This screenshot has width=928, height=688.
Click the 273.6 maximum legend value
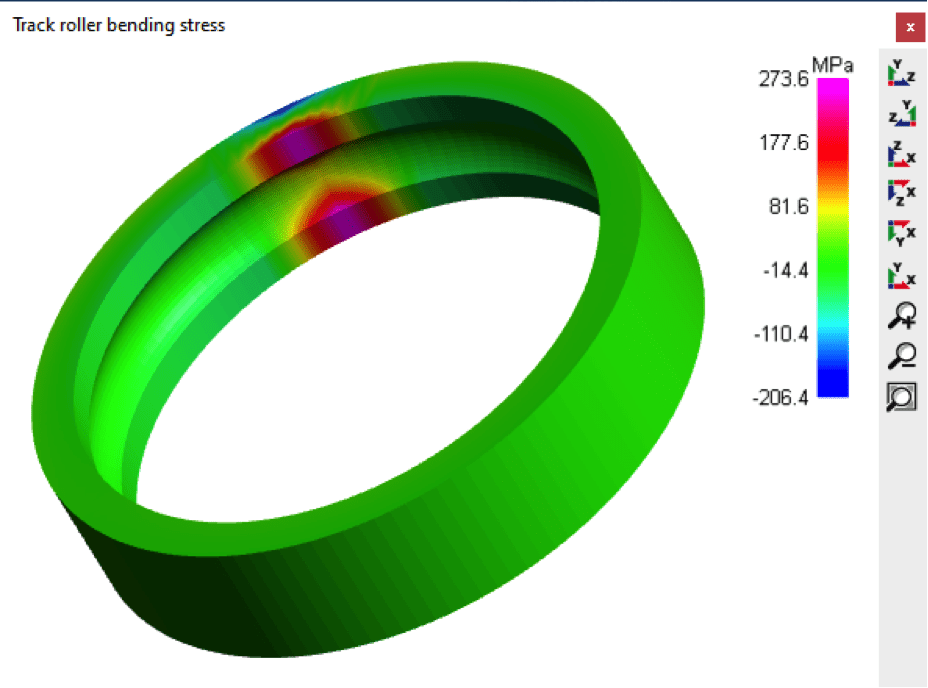pyautogui.click(x=783, y=80)
